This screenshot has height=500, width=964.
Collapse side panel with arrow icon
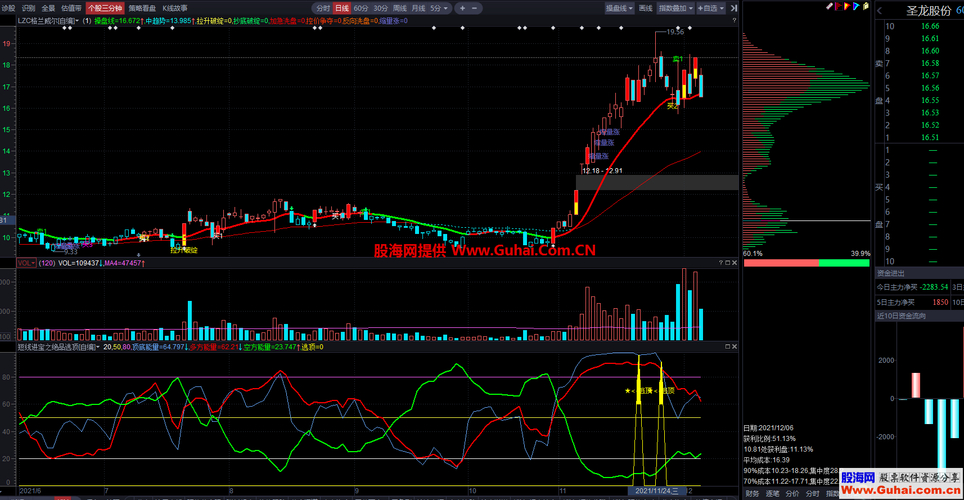pyautogui.click(x=733, y=8)
